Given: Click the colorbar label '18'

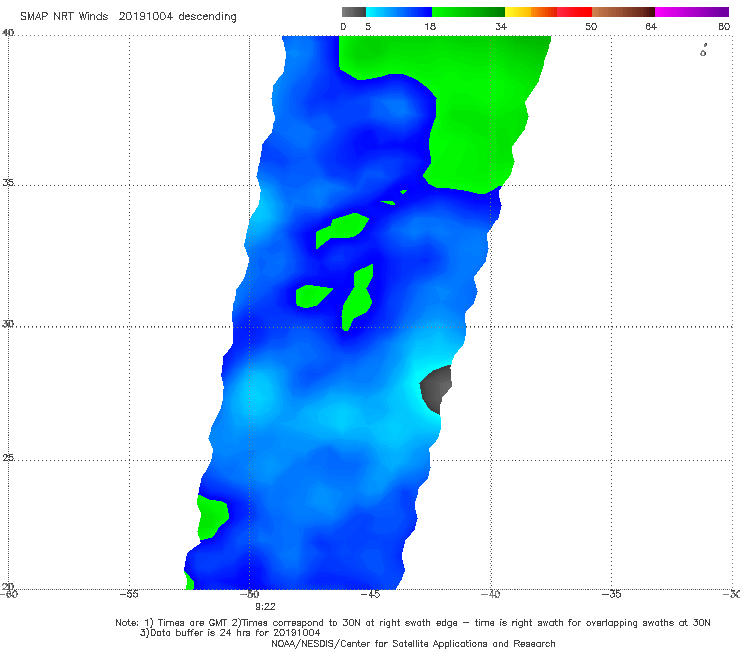Looking at the screenshot, I should tap(430, 26).
